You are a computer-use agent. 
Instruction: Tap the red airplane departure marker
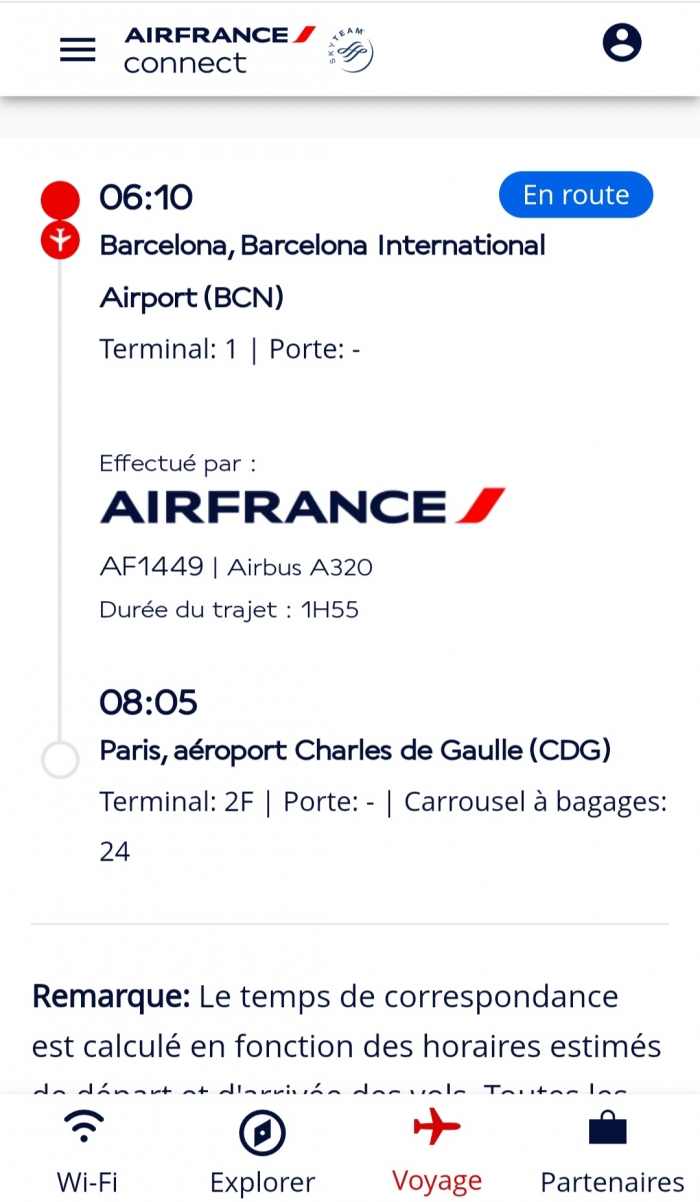pyautogui.click(x=60, y=240)
